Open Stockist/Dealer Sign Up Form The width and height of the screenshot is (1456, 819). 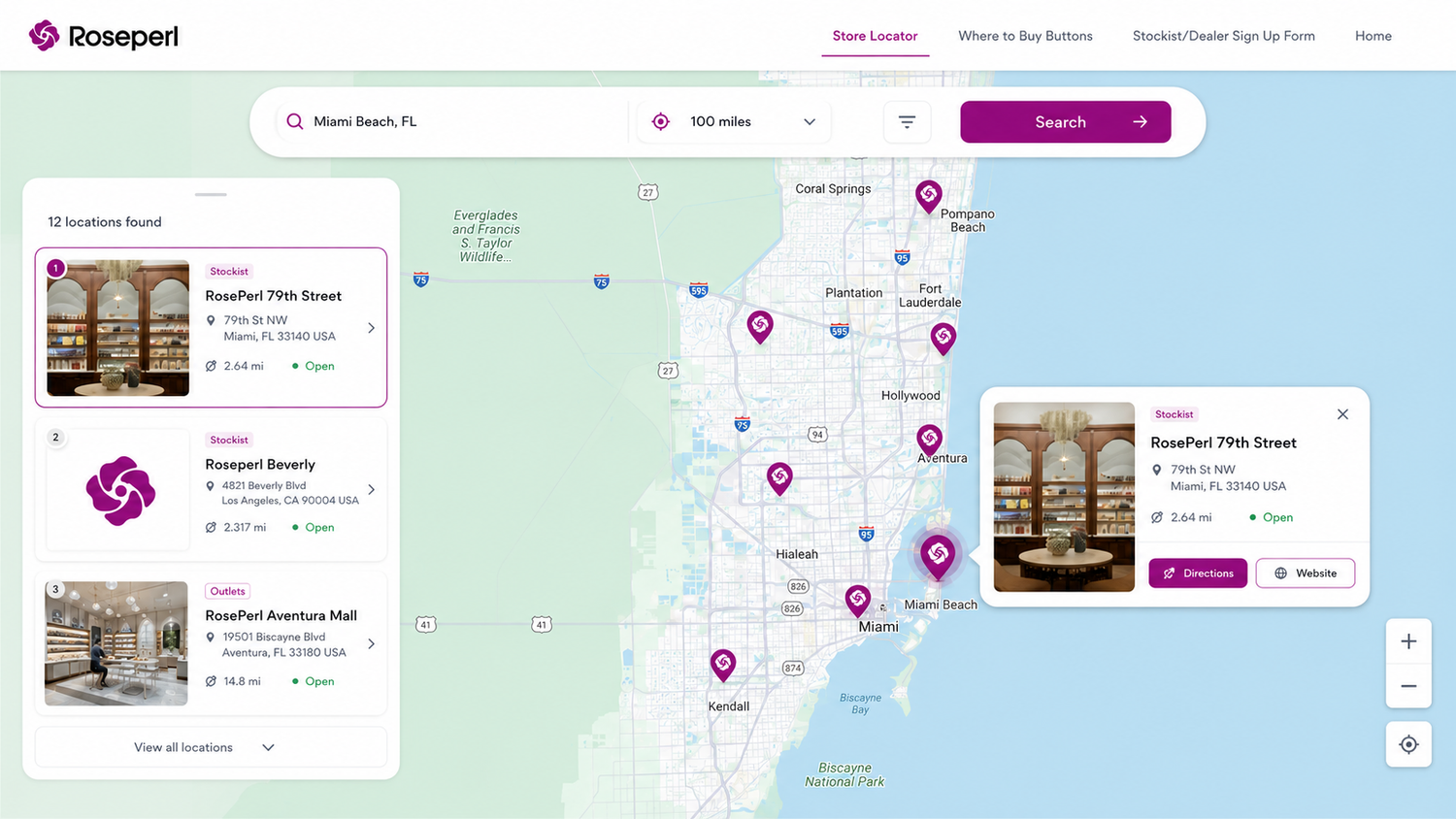point(1224,36)
